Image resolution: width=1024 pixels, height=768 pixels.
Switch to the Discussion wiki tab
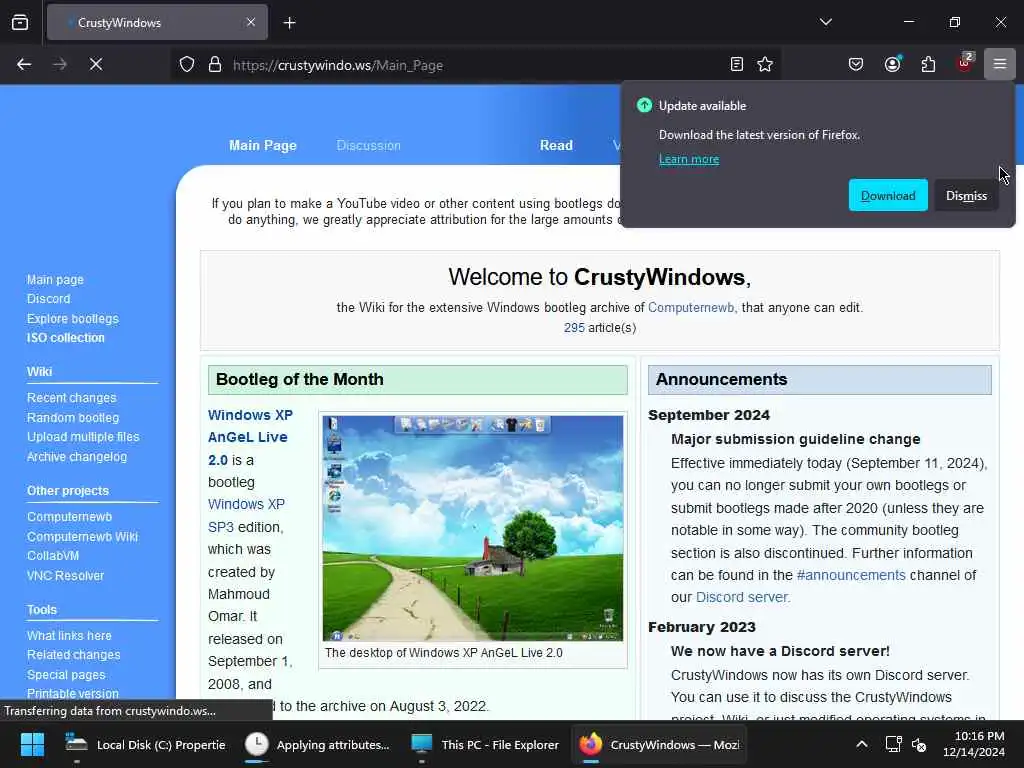[368, 146]
